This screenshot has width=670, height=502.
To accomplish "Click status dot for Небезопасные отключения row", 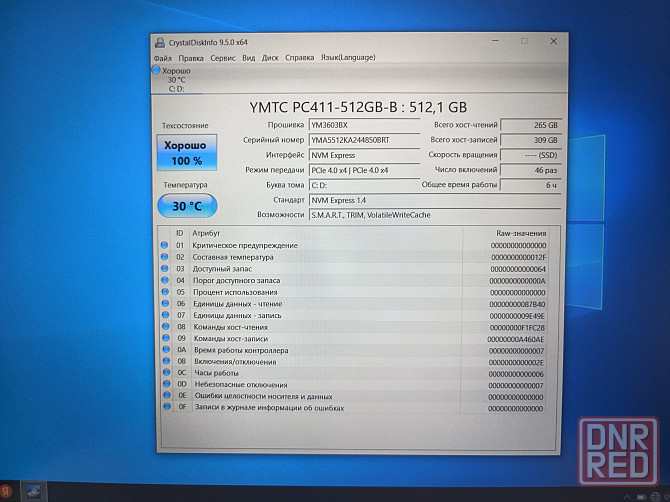I will pos(167,384).
